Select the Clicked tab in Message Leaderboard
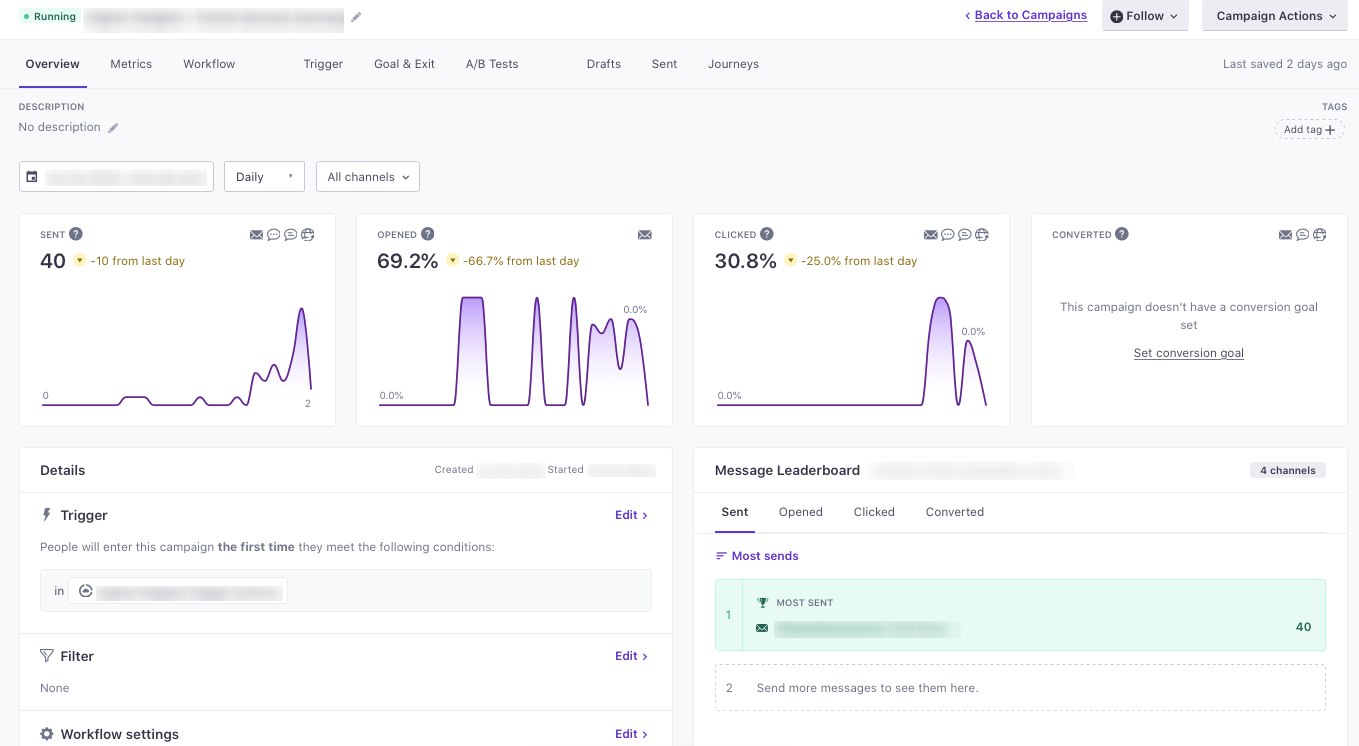Screen dimensions: 1359x746 click(x=874, y=512)
